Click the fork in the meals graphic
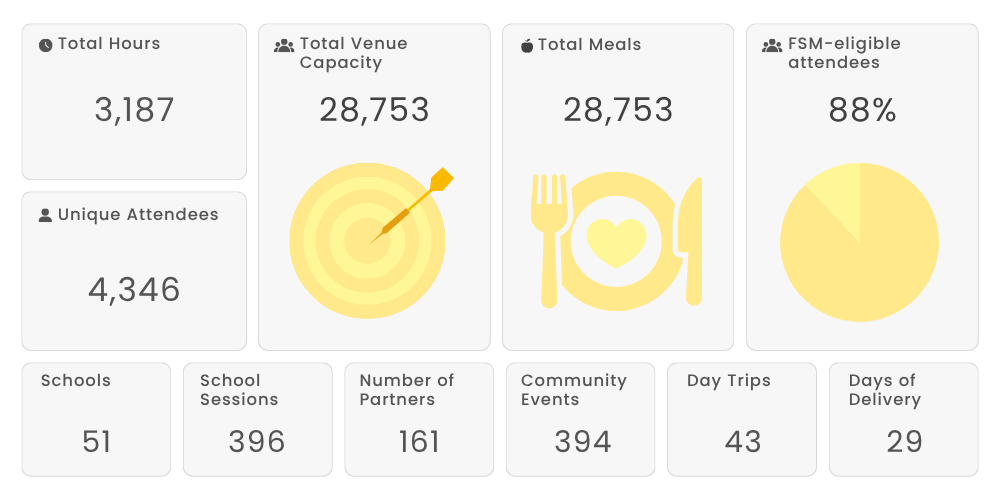Viewport: 1000px width, 500px height. click(x=548, y=240)
